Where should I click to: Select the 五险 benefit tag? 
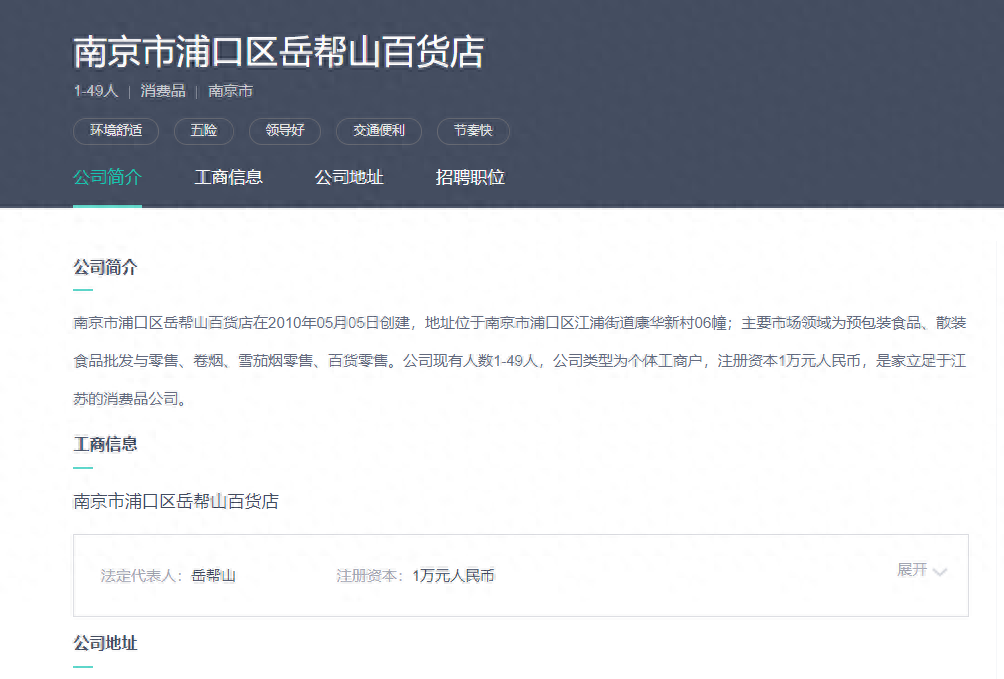pyautogui.click(x=203, y=131)
